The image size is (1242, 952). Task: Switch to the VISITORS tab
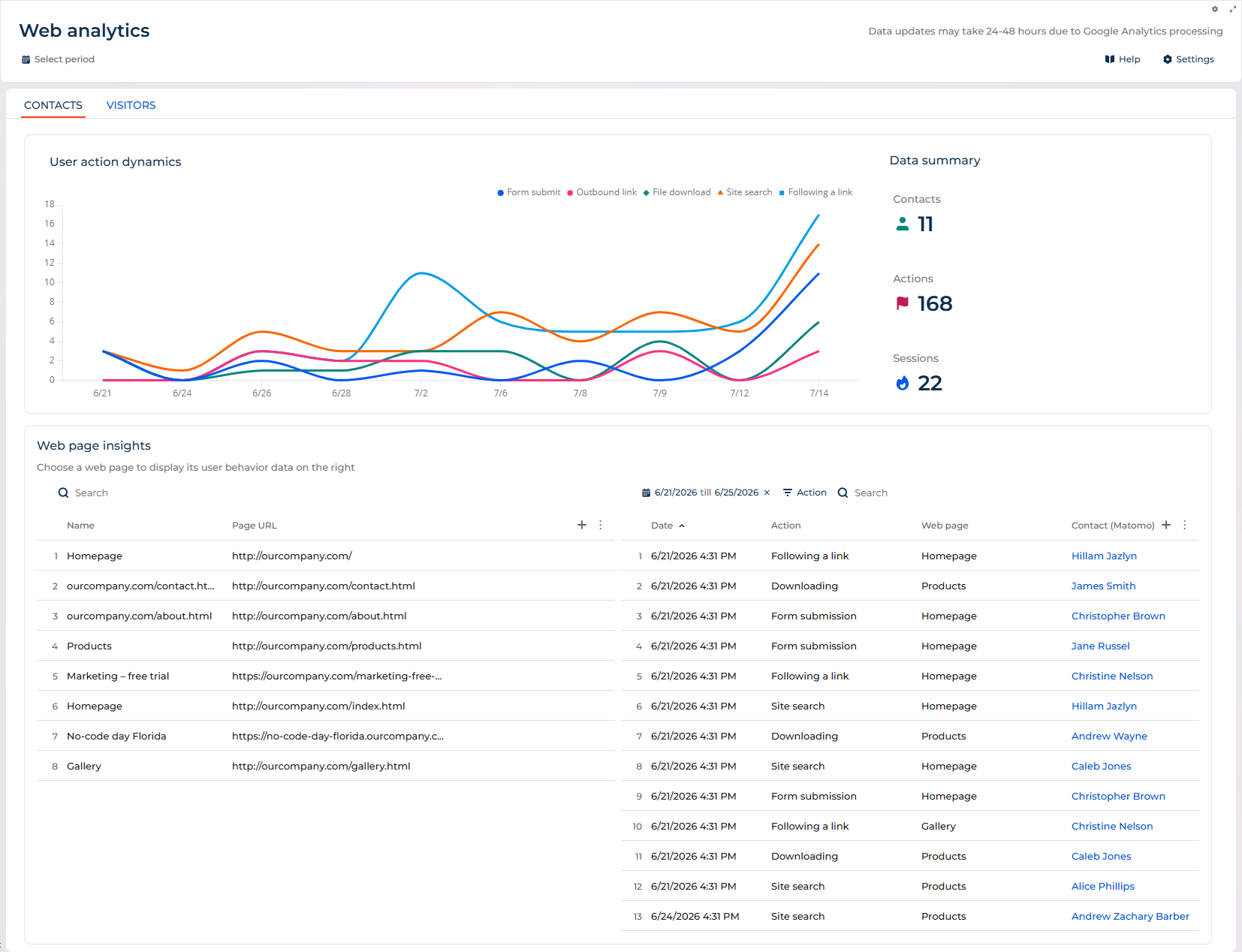(131, 105)
